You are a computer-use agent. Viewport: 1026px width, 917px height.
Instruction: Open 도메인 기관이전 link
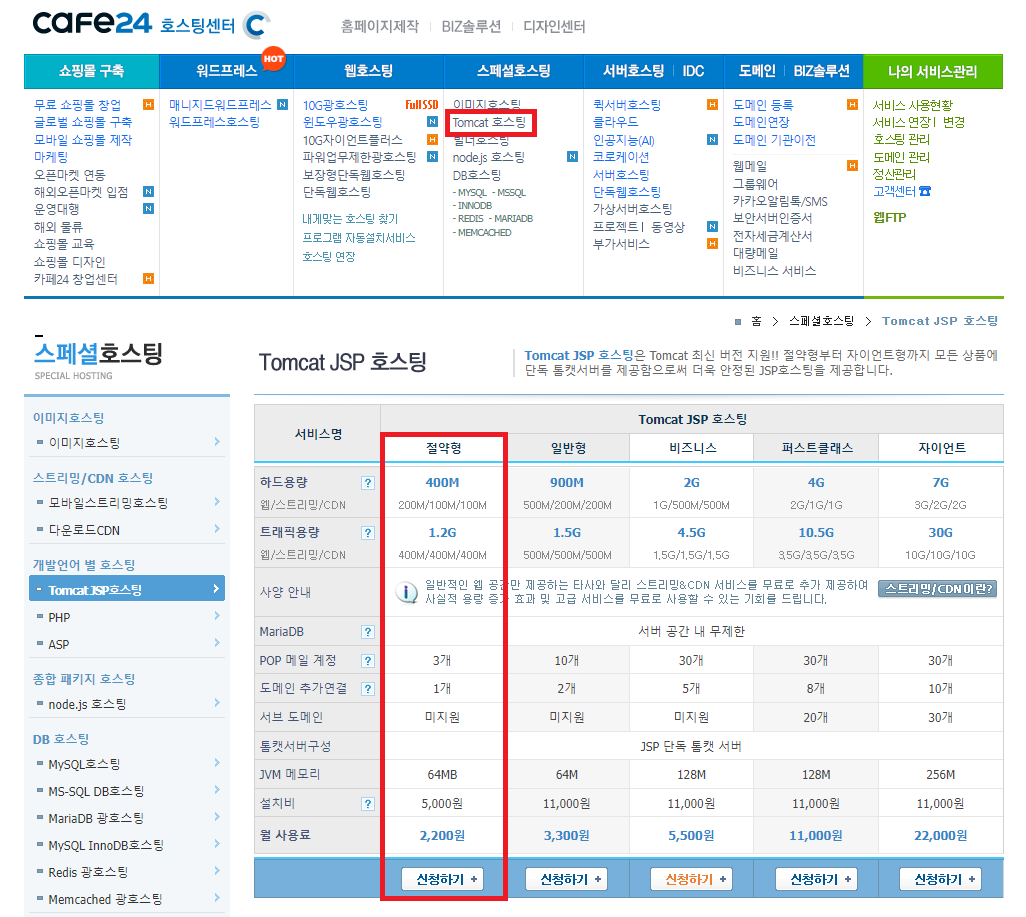click(774, 139)
